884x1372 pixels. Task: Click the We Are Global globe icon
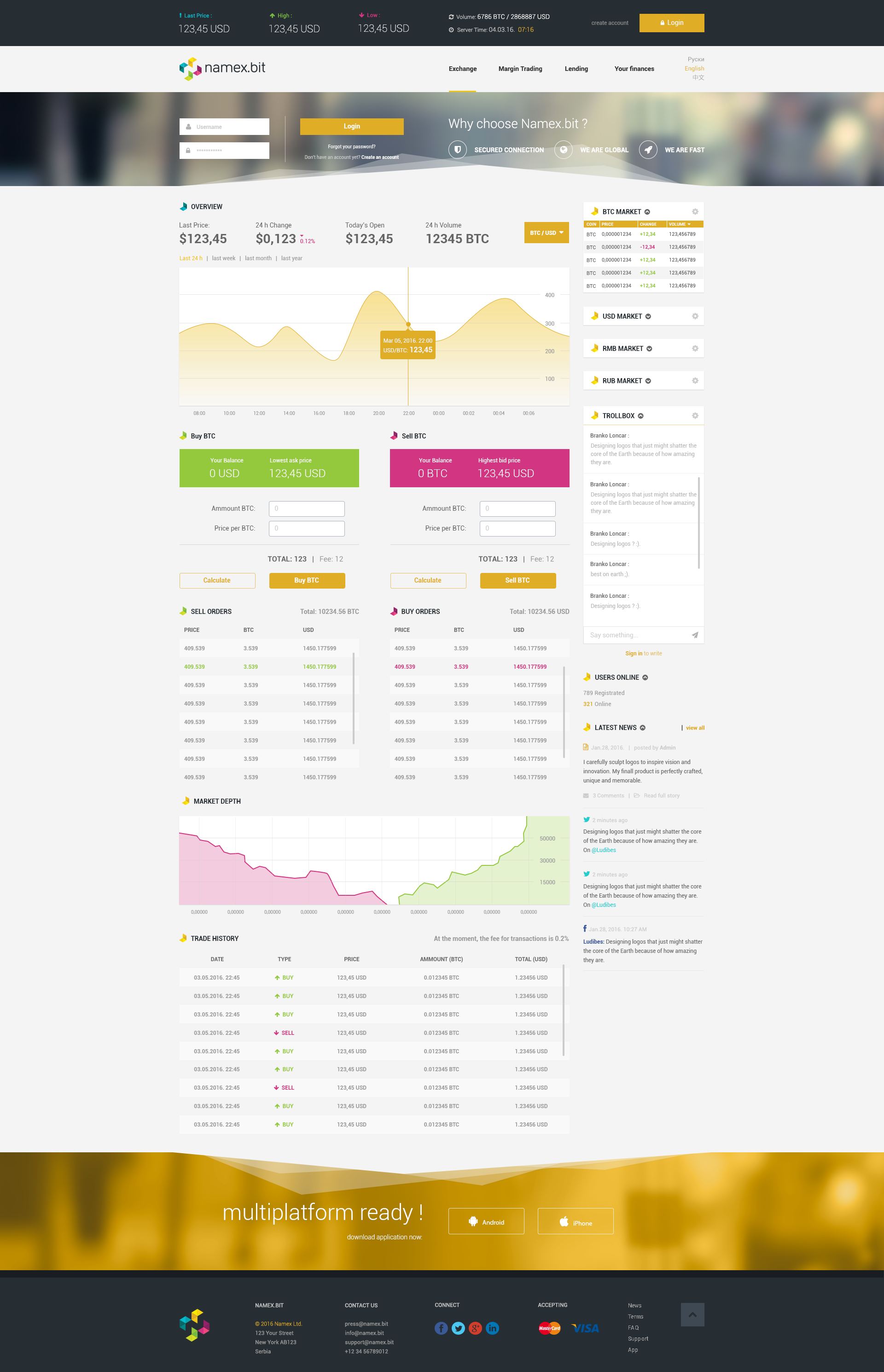click(563, 150)
